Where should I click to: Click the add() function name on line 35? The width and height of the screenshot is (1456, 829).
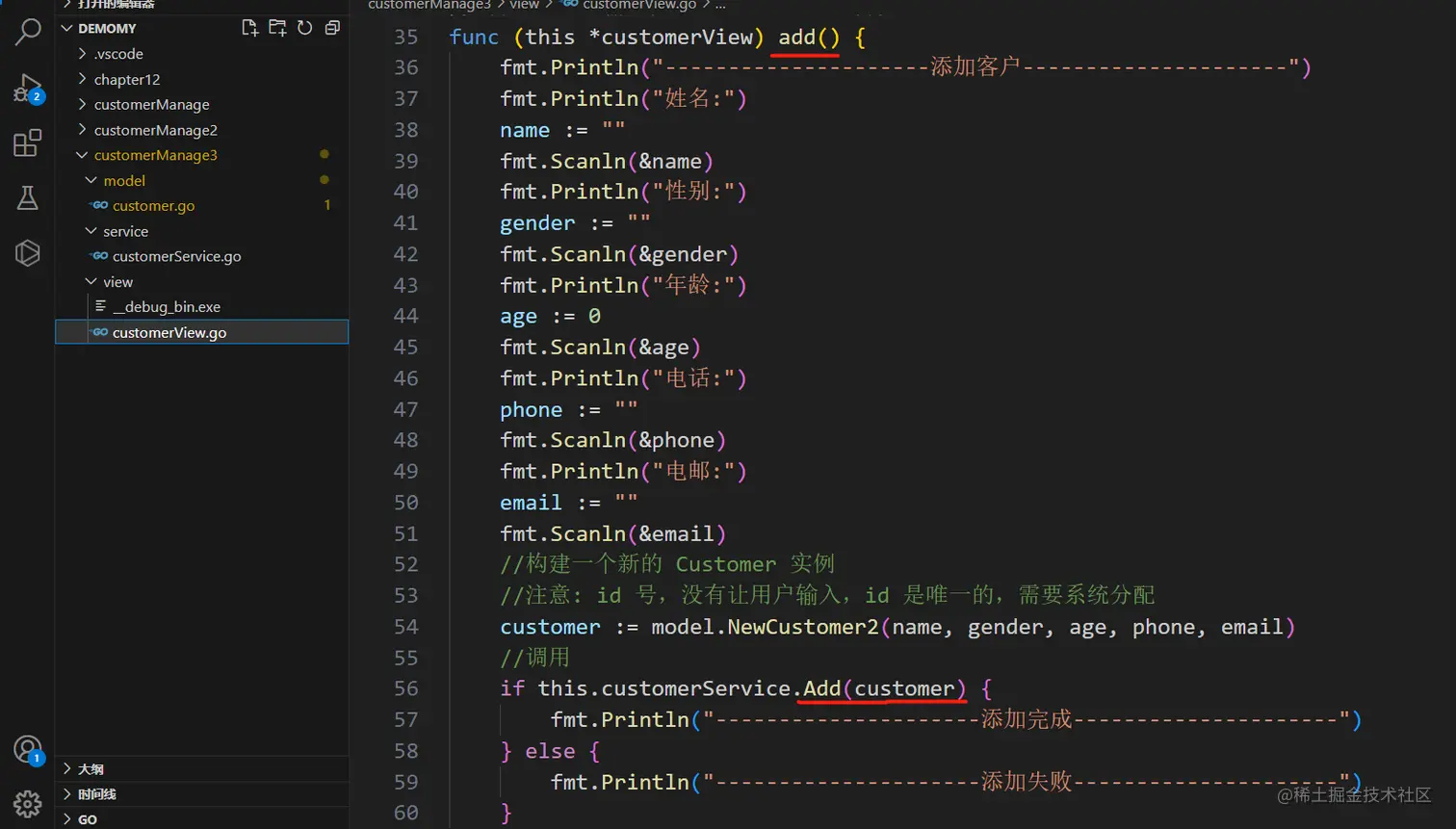coord(809,38)
